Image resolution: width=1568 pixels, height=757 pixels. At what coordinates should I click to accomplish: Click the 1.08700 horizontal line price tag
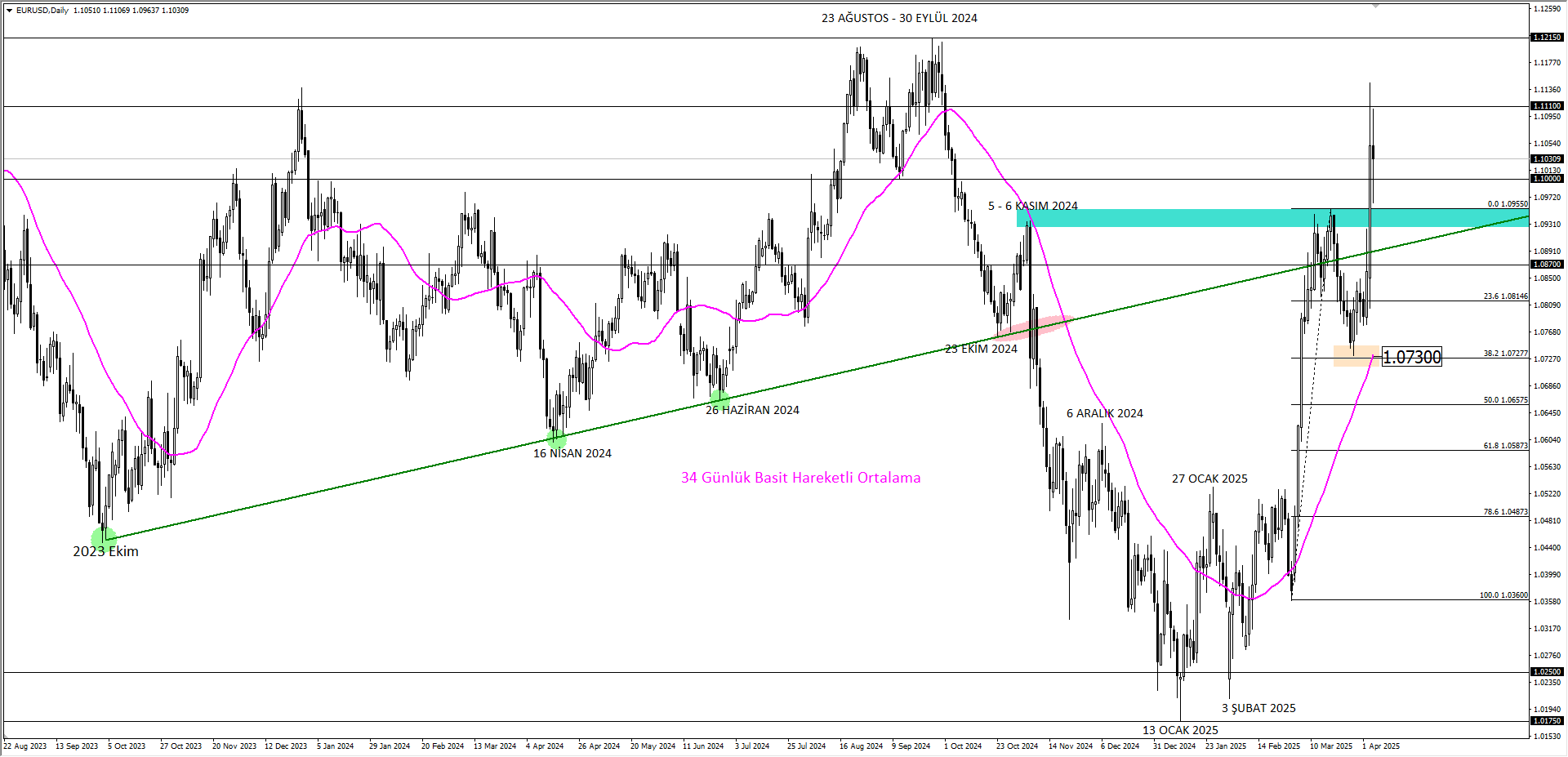point(1547,265)
